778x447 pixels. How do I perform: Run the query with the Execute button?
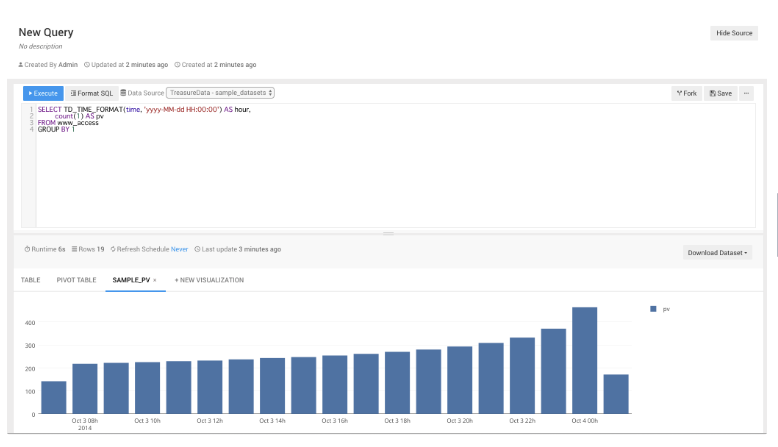43,93
